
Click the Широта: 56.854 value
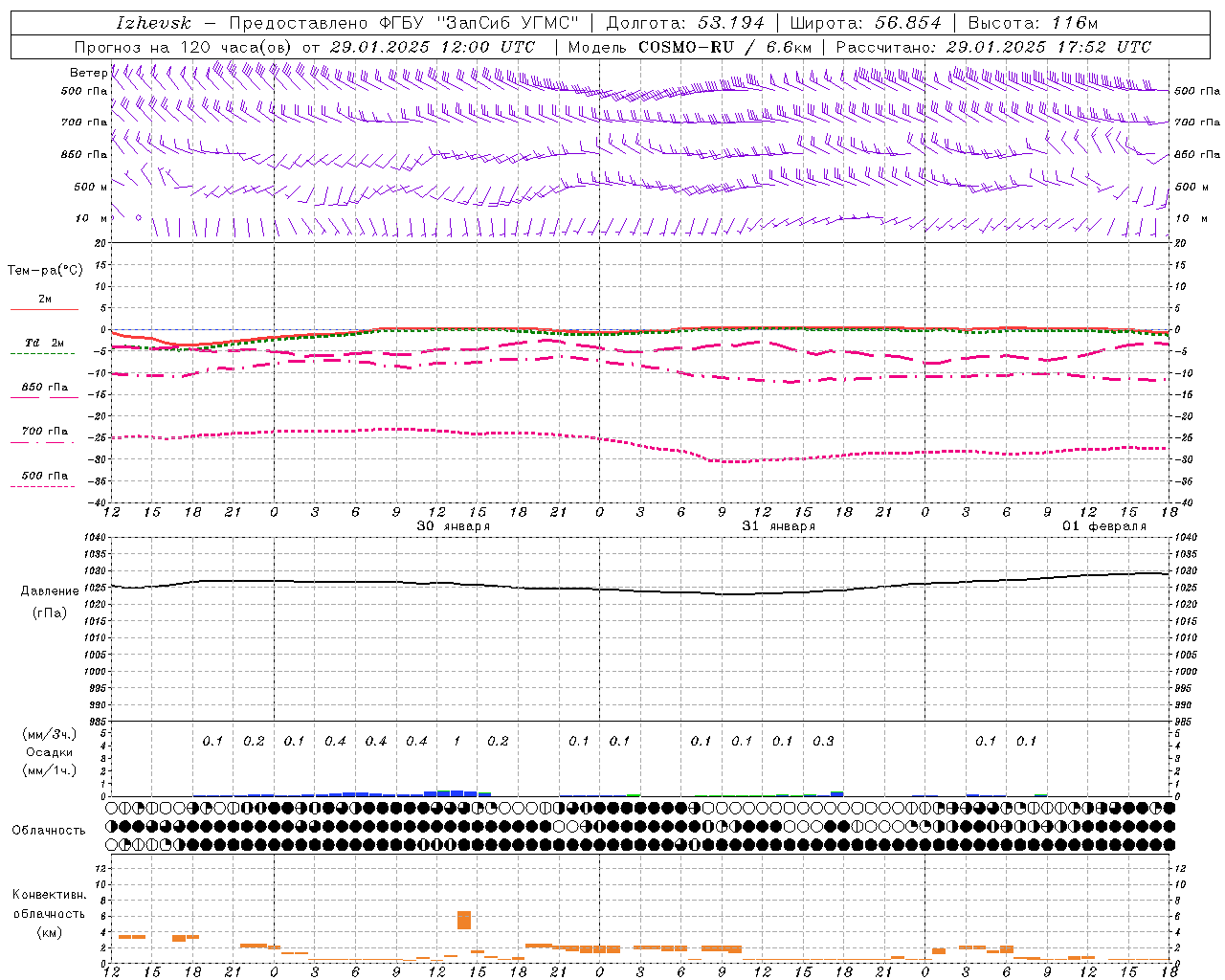pos(865,23)
